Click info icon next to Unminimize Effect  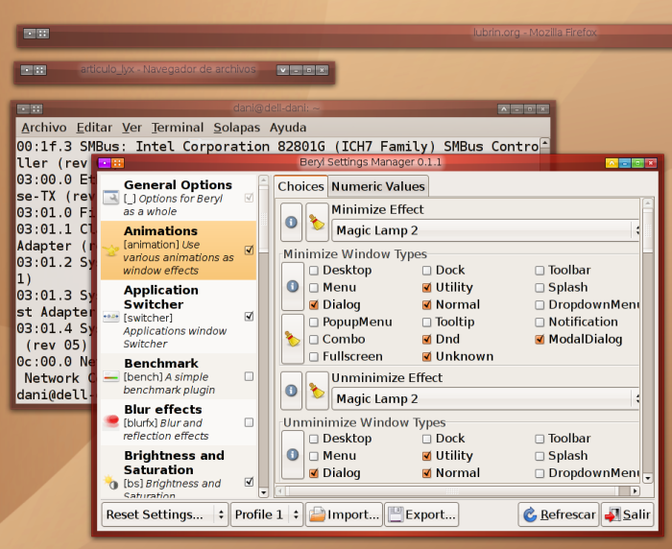click(291, 389)
